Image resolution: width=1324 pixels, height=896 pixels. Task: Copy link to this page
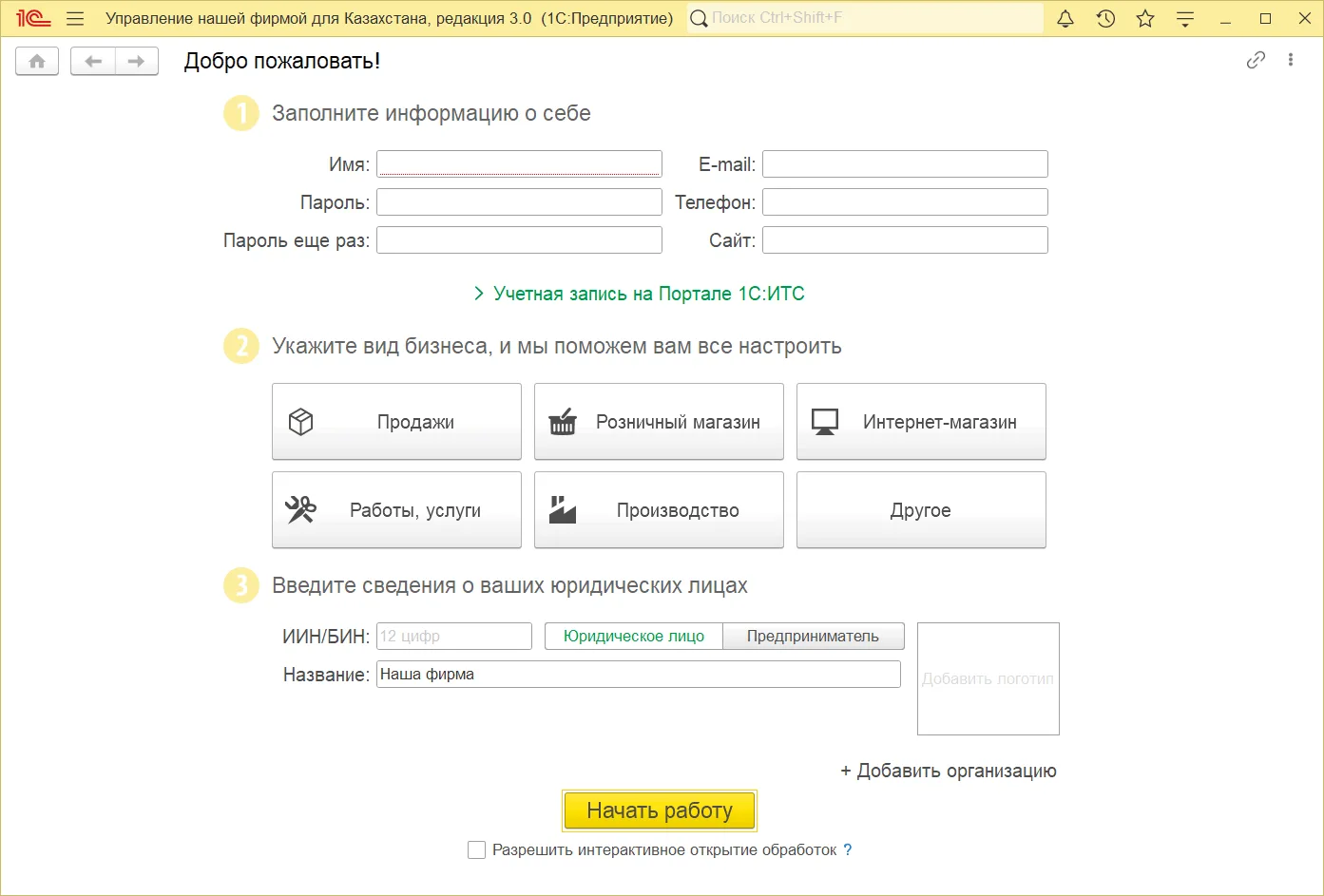(1256, 60)
